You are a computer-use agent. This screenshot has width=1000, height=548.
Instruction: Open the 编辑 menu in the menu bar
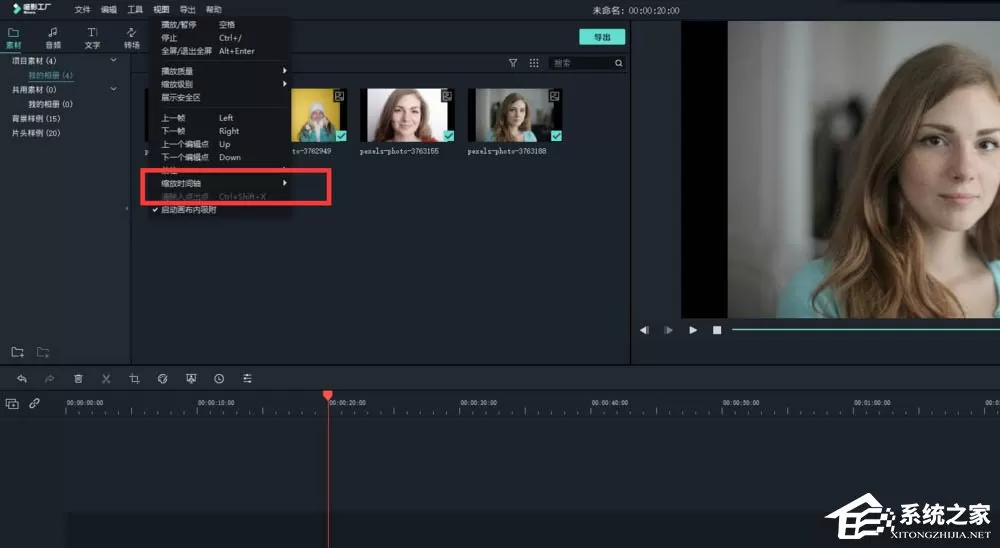109,10
